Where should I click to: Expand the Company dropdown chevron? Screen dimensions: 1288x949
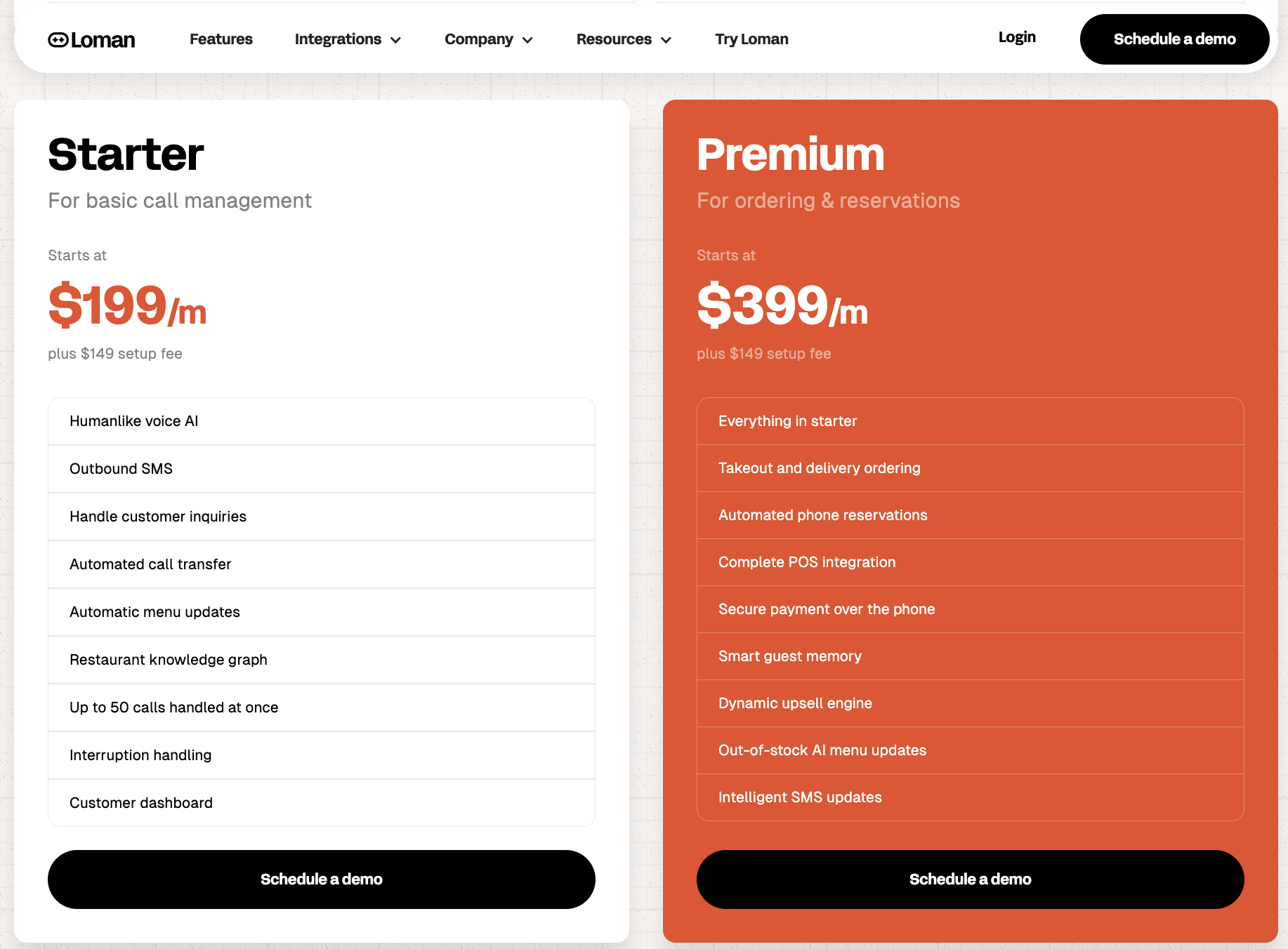(x=528, y=40)
